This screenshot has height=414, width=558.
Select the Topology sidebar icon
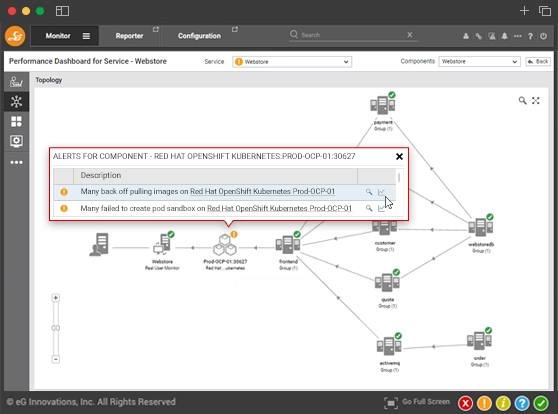[x=16, y=101]
